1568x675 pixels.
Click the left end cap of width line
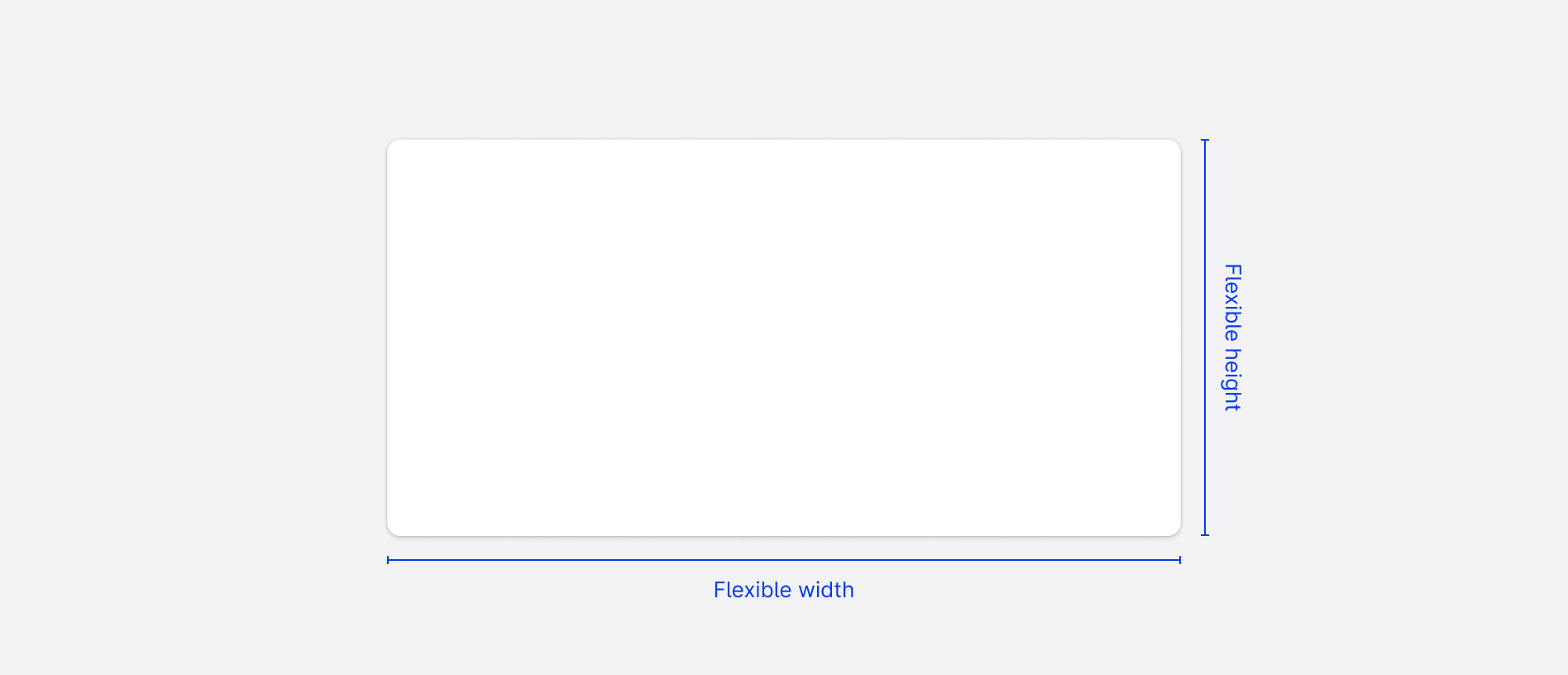point(388,560)
